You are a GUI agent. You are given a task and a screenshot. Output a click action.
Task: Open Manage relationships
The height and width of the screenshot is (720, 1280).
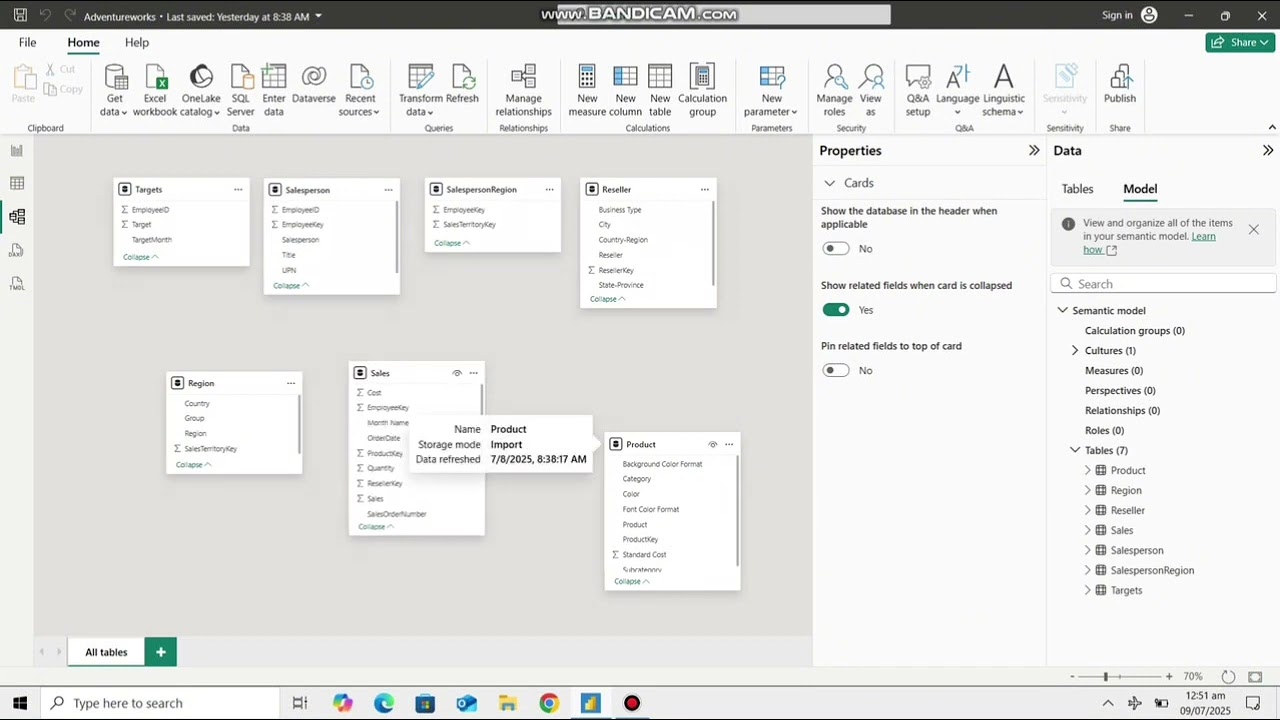[x=523, y=91]
